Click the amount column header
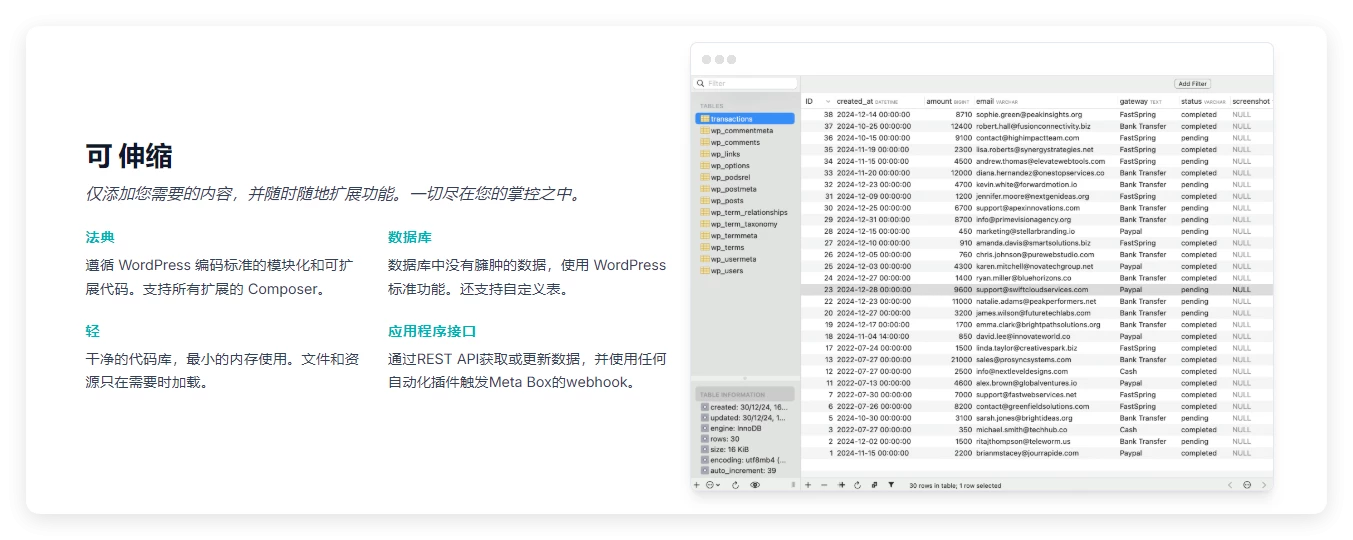1353x540 pixels. coord(947,102)
